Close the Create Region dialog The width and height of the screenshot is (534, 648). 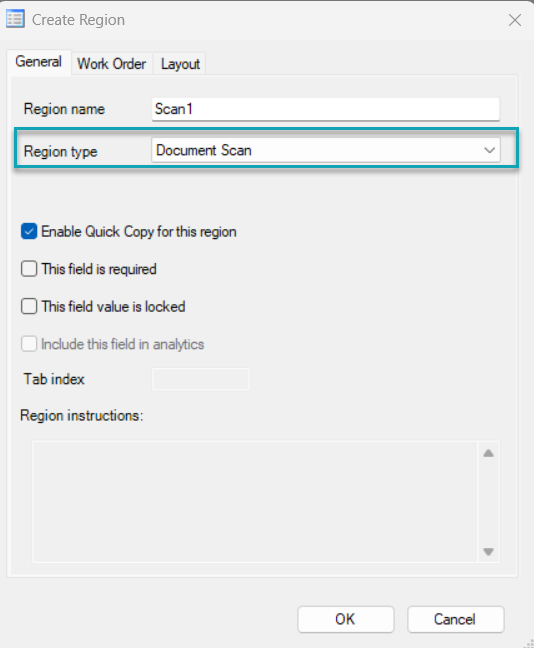tap(515, 20)
